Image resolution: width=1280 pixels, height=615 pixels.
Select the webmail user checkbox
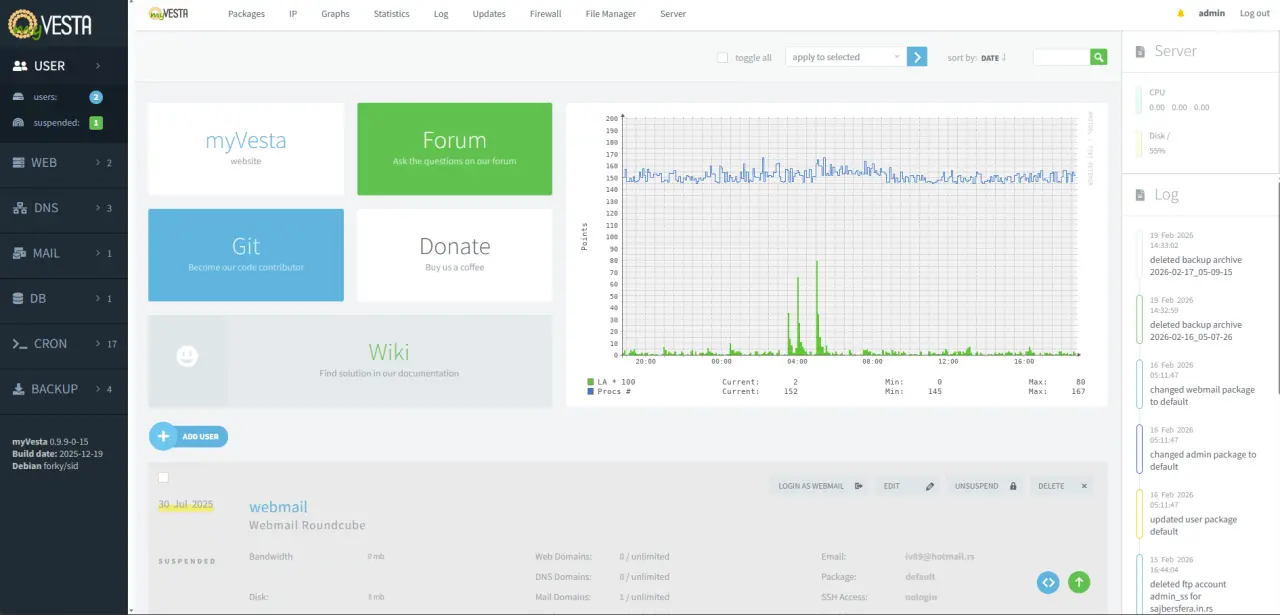(163, 478)
